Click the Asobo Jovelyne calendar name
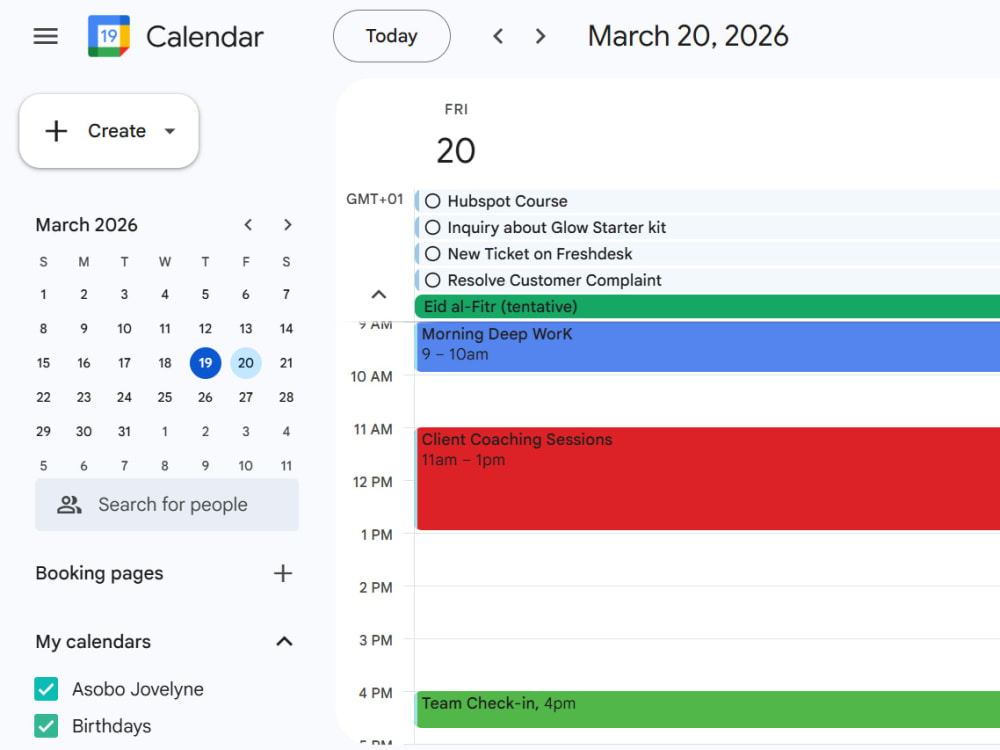 point(138,689)
